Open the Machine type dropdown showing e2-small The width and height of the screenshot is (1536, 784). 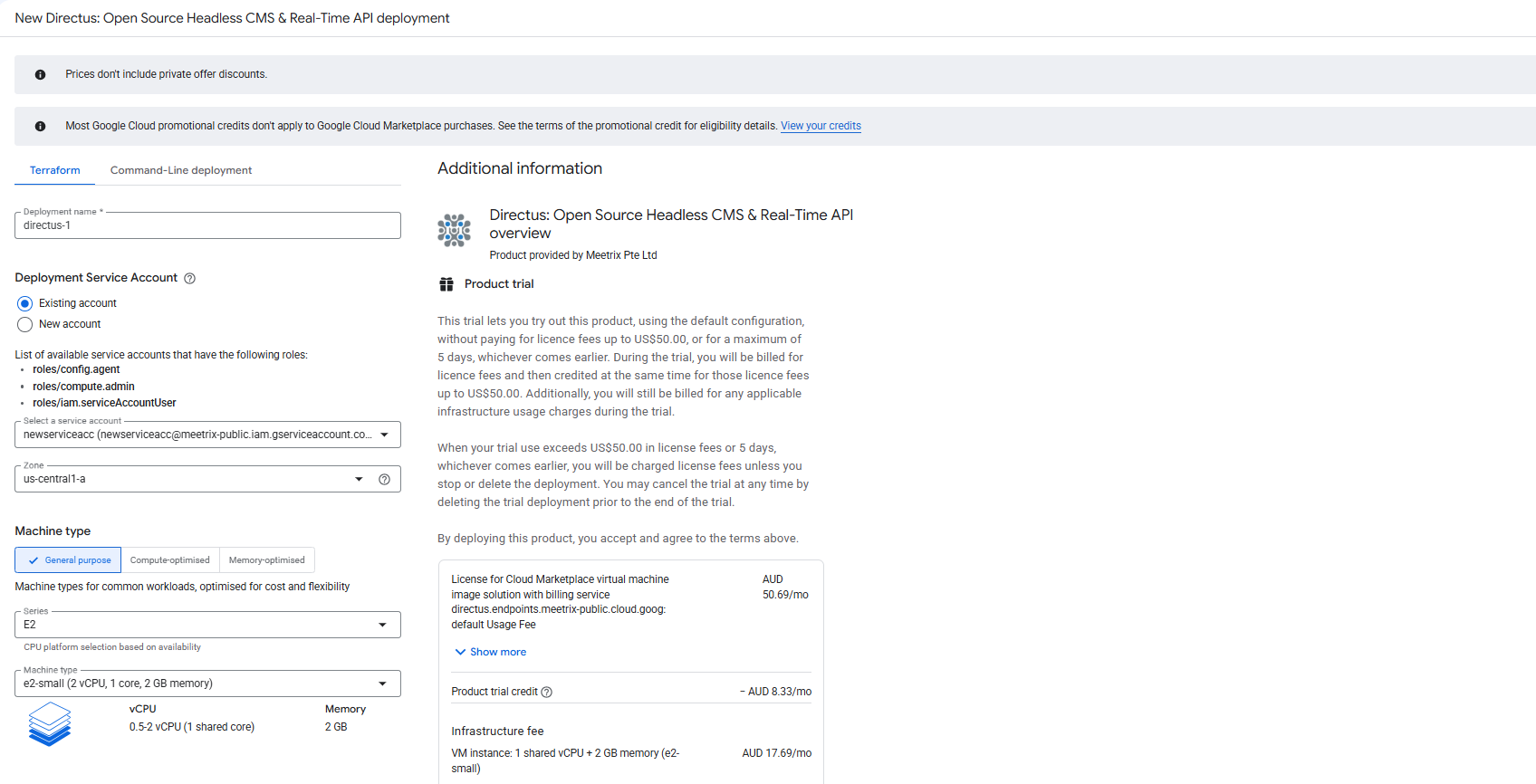click(x=207, y=684)
